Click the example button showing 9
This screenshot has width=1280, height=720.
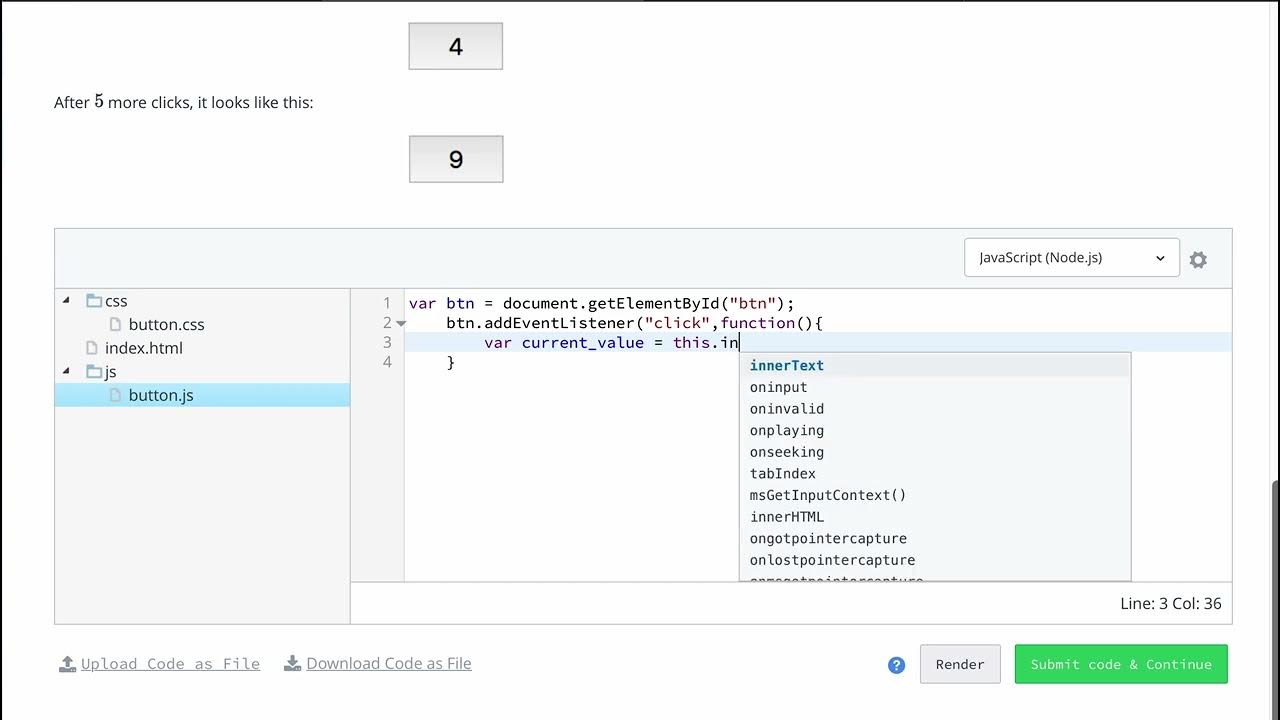(456, 159)
